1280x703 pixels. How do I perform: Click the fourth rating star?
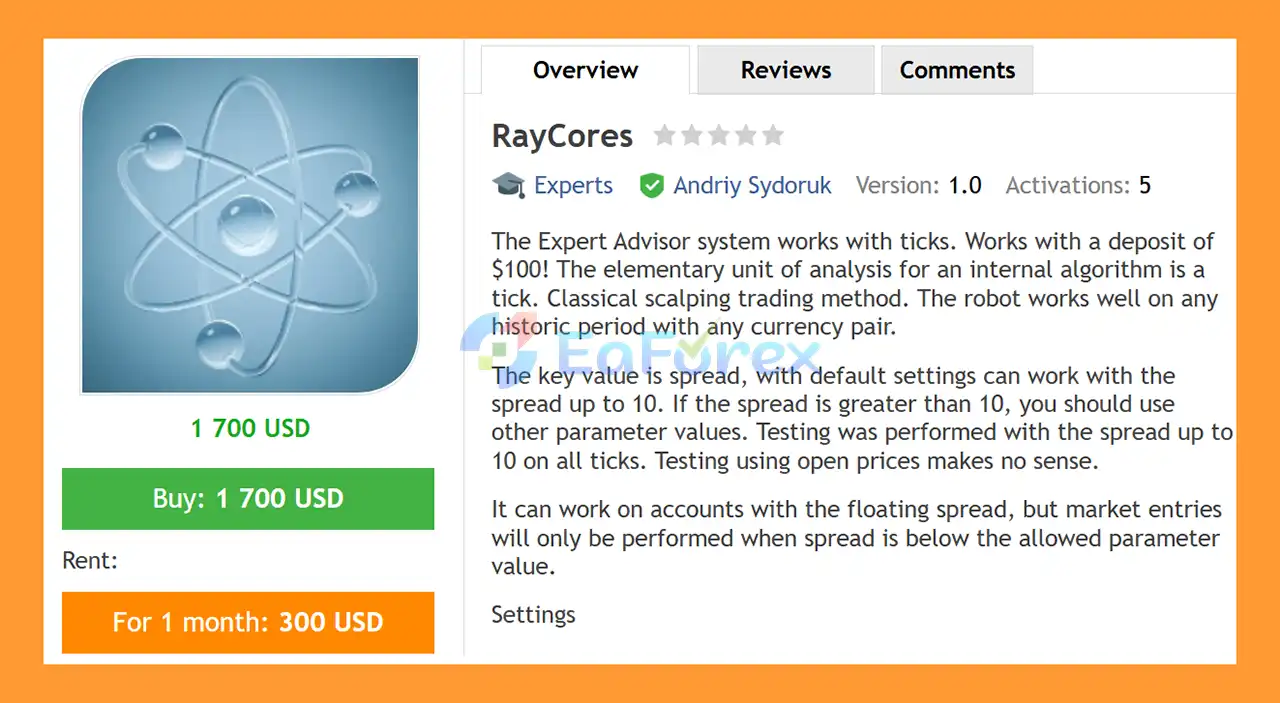point(746,135)
